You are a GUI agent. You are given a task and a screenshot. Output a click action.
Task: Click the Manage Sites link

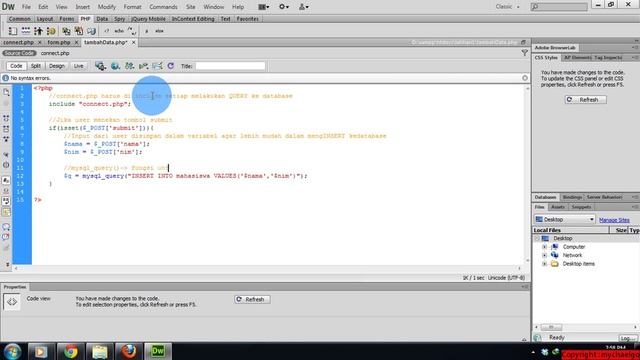click(614, 220)
